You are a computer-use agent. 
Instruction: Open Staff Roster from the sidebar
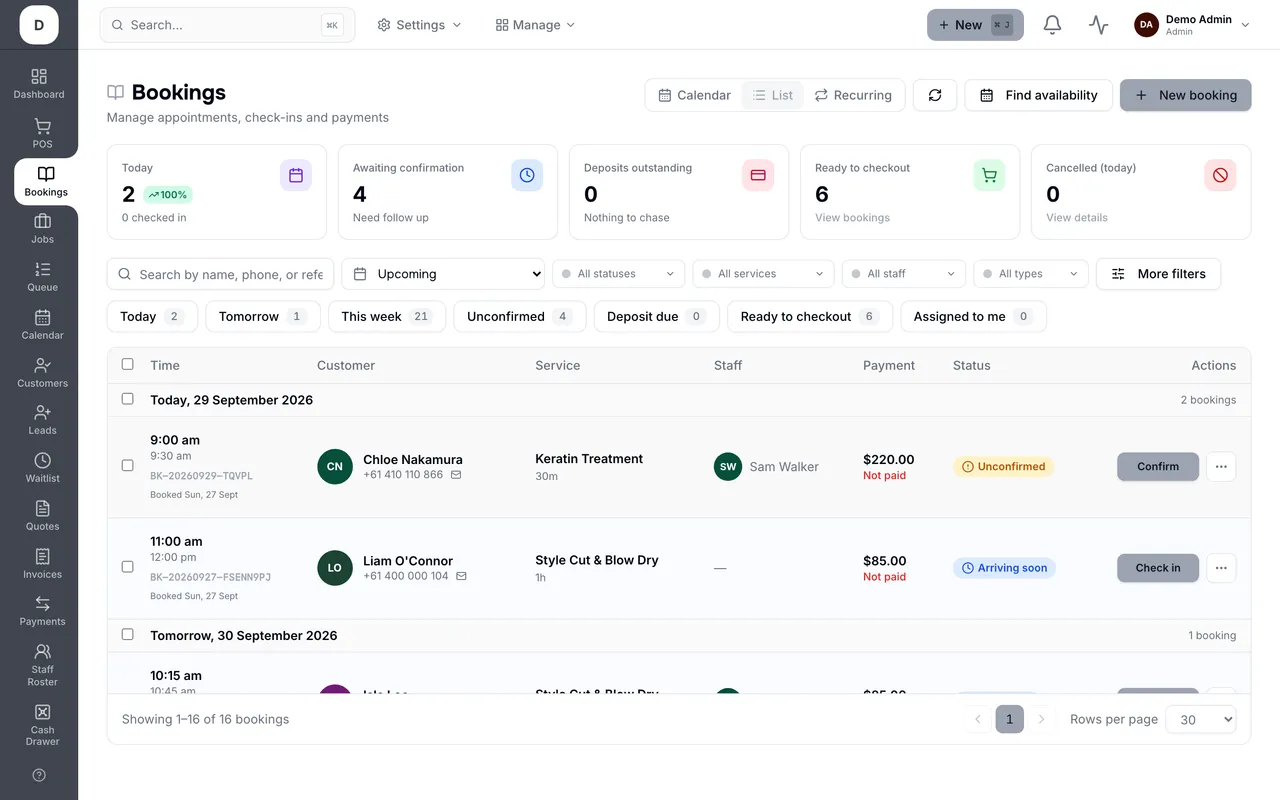[42, 665]
